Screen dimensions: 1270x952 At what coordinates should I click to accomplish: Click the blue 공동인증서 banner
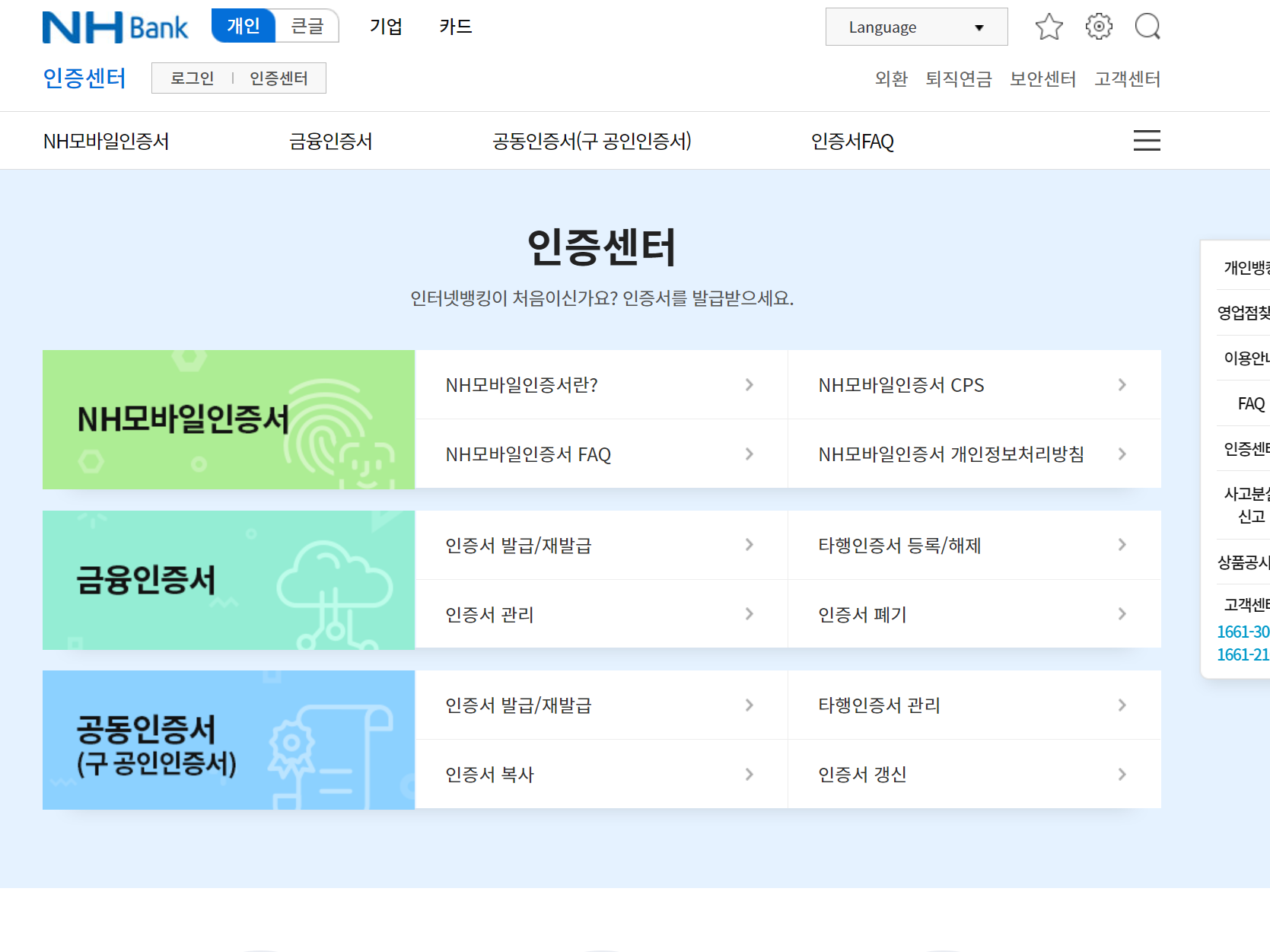pyautogui.click(x=228, y=740)
